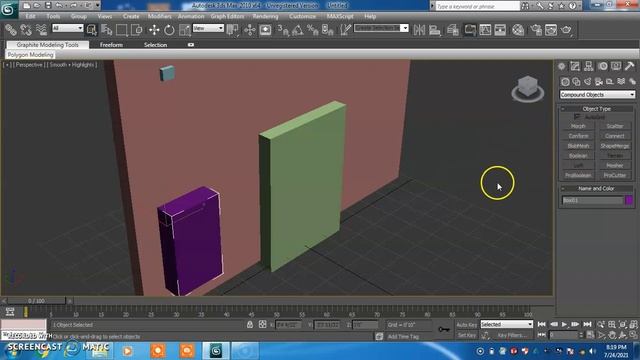Switch to the Freeform ribbon tab
640x360 pixels.
[x=111, y=44]
